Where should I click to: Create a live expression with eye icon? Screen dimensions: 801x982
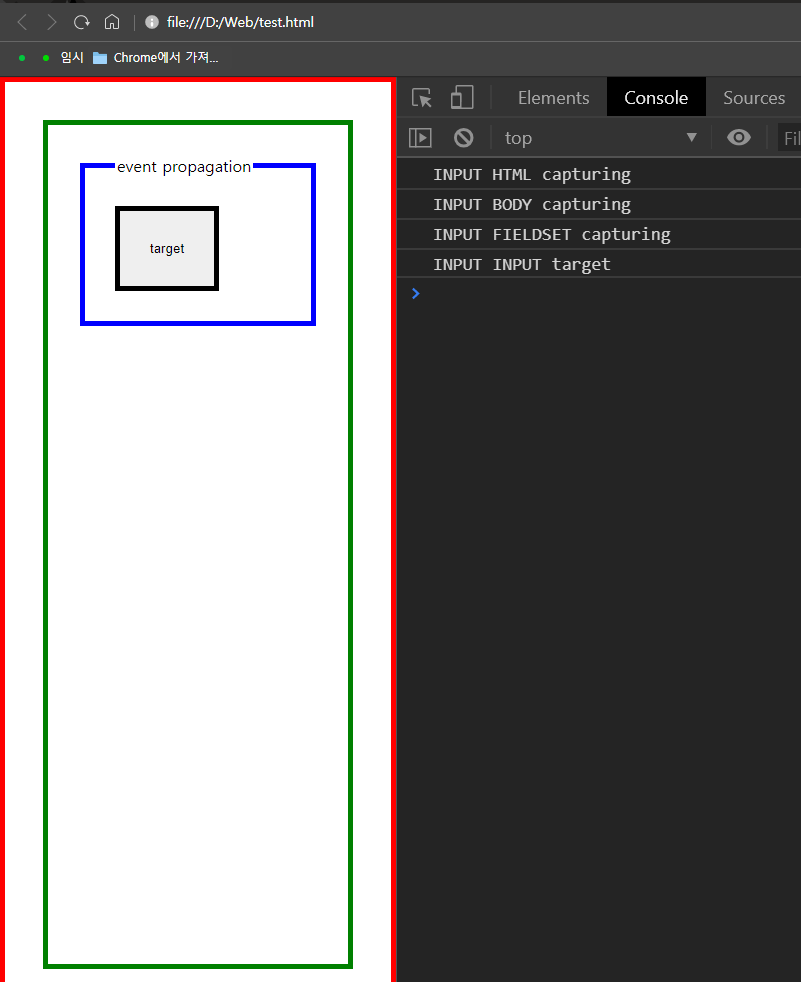739,137
